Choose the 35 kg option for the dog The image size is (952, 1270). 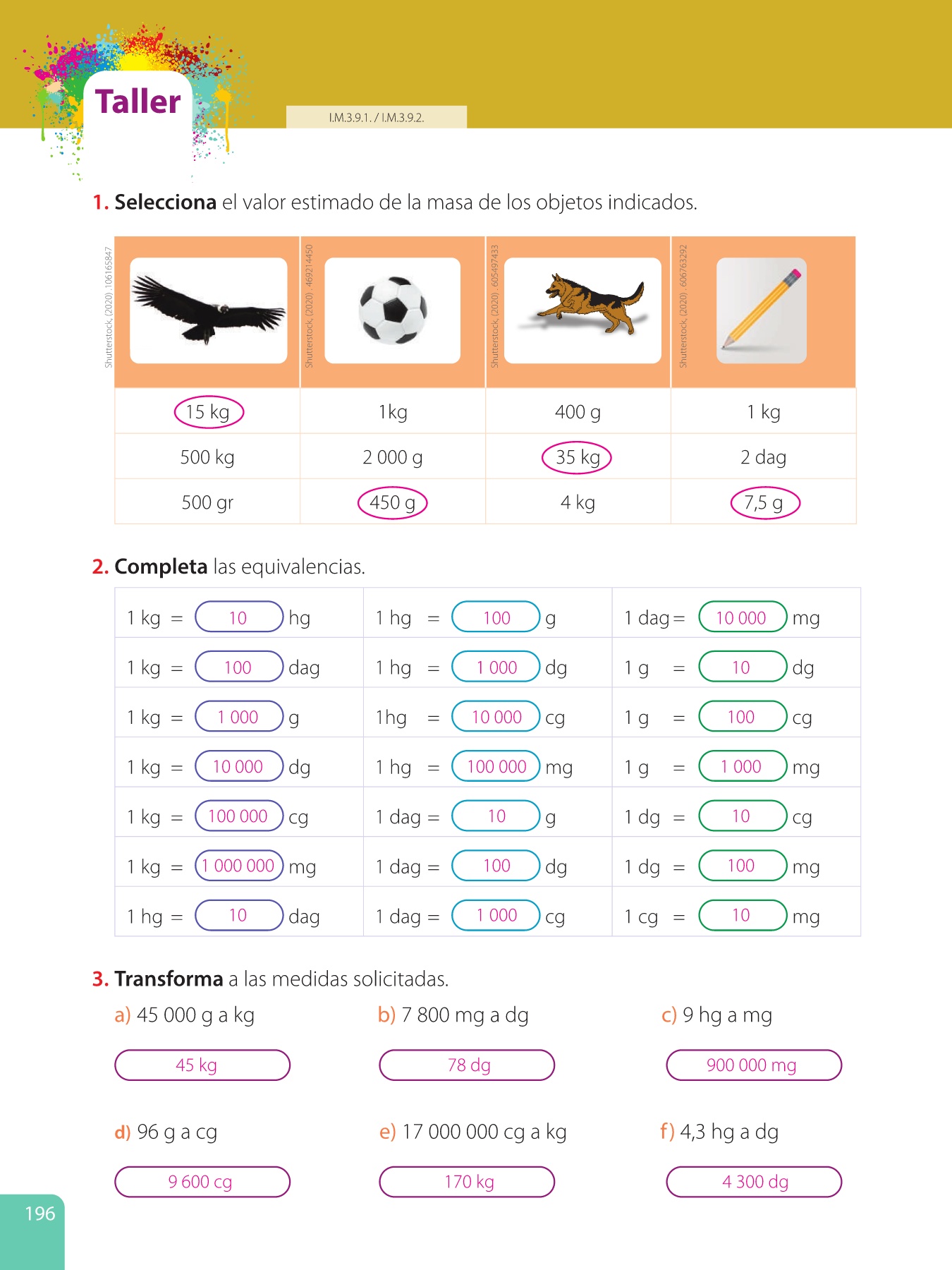click(x=577, y=457)
